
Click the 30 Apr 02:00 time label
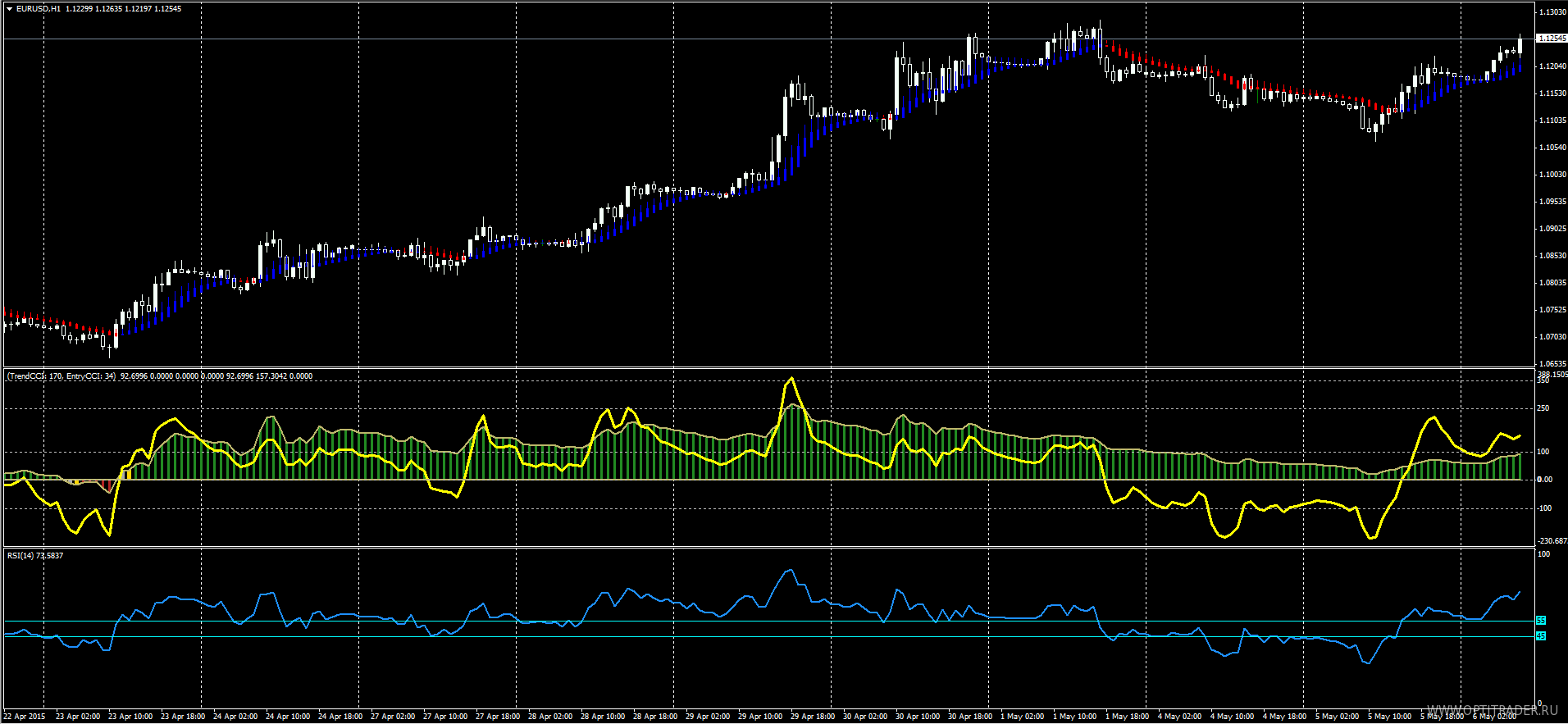(865, 717)
